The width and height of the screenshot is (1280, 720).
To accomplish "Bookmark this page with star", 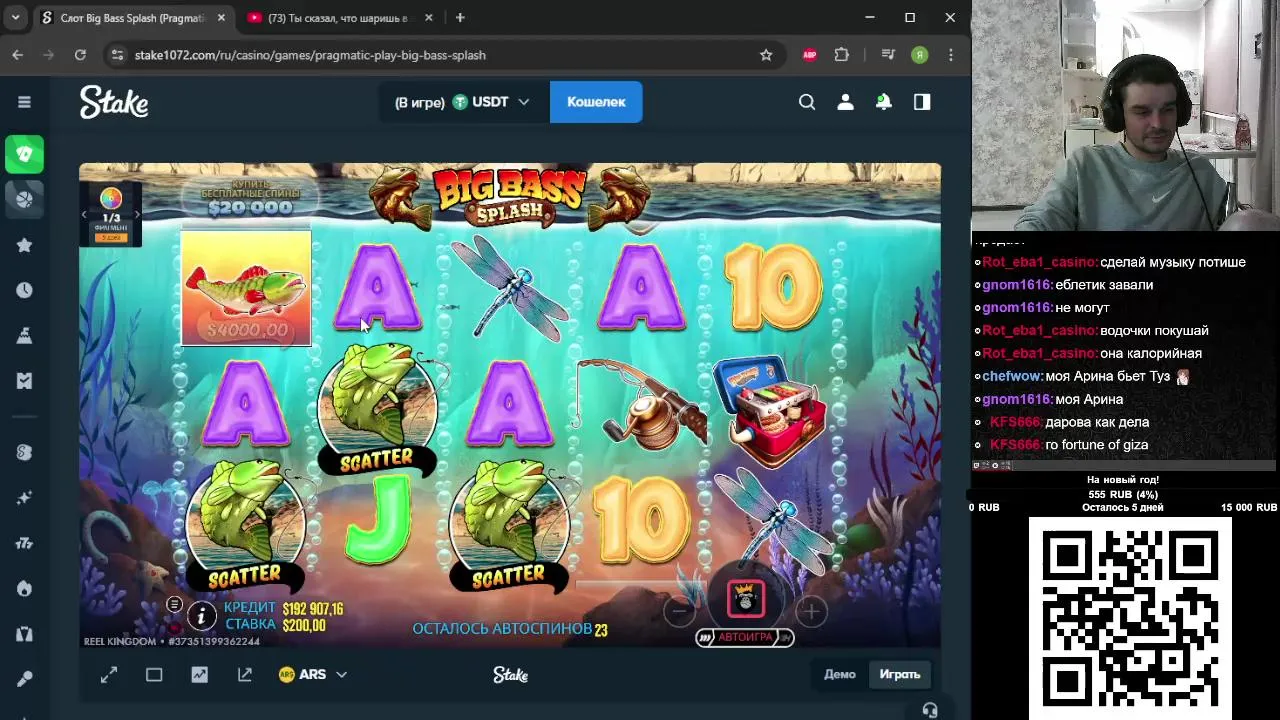I will click(766, 55).
